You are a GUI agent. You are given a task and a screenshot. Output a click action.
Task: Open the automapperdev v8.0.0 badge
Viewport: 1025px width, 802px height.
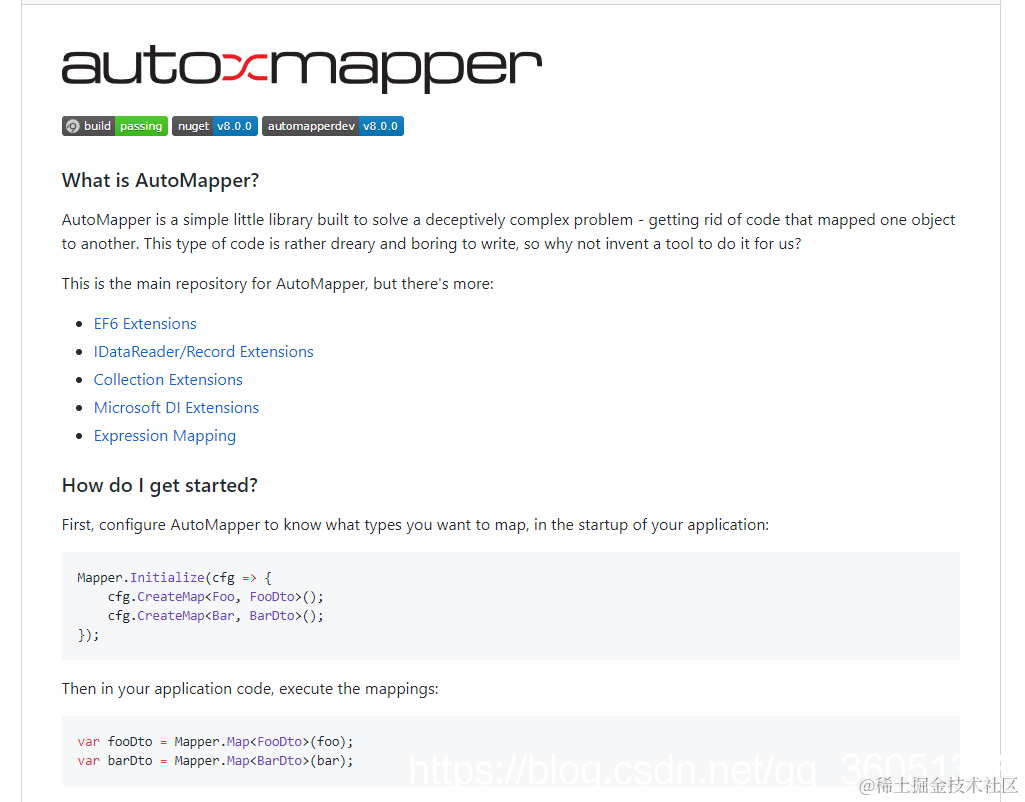pyautogui.click(x=333, y=125)
